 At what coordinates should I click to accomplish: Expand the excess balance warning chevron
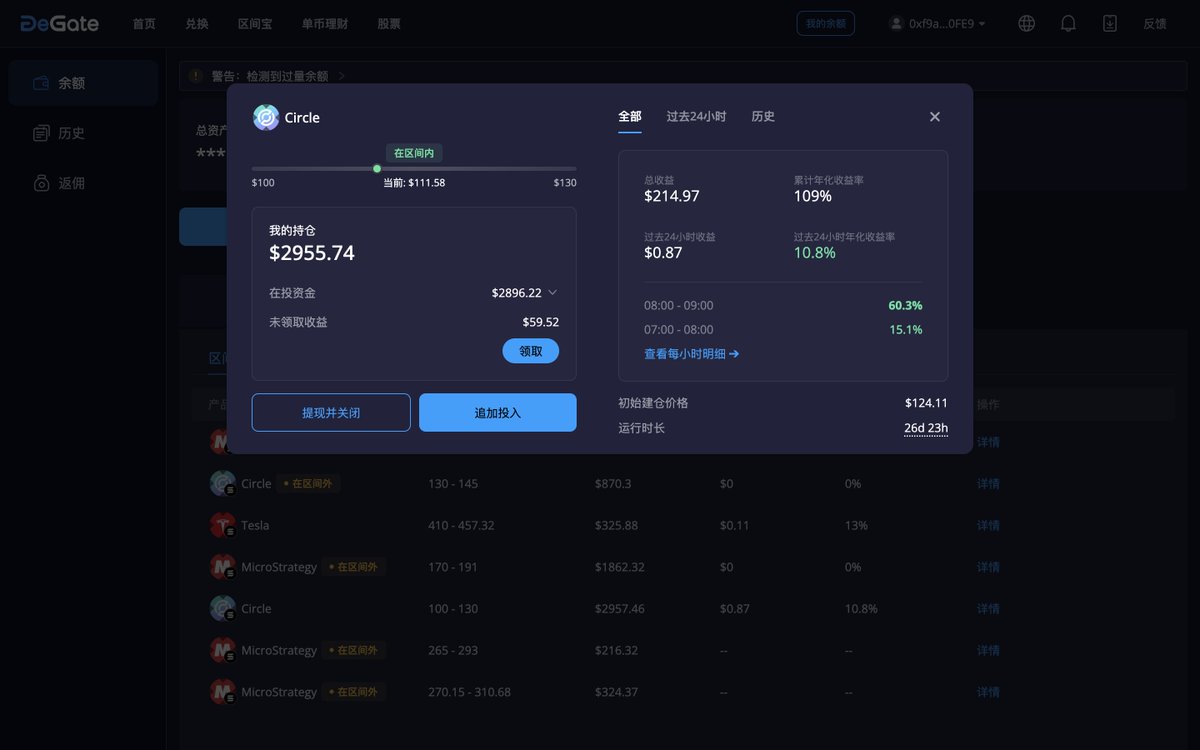coord(342,76)
